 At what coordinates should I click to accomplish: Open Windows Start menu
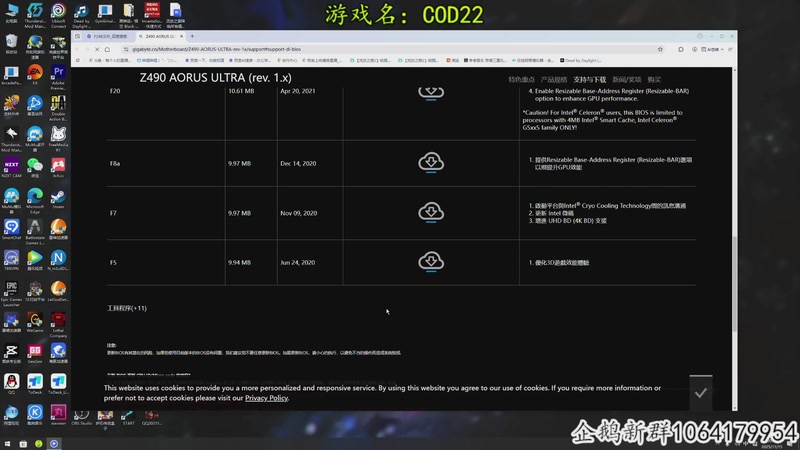[x=7, y=444]
